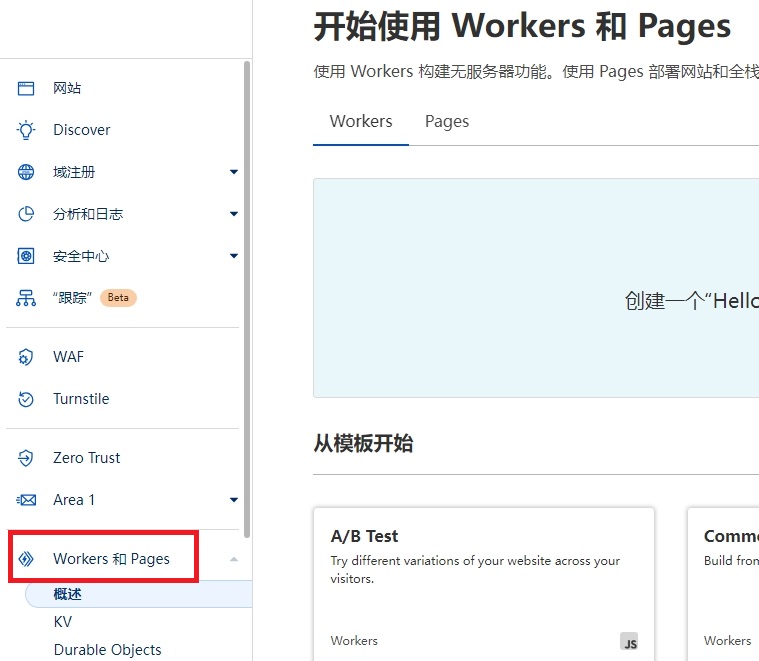Click the 跟踪 network tree icon

(x=26, y=298)
